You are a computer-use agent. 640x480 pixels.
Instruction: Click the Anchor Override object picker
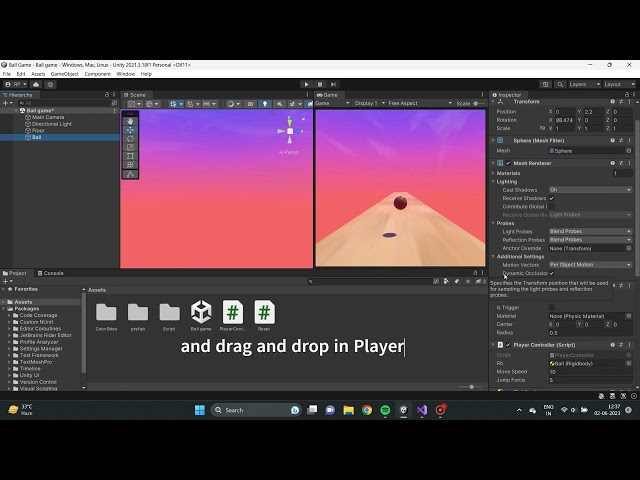[x=629, y=248]
